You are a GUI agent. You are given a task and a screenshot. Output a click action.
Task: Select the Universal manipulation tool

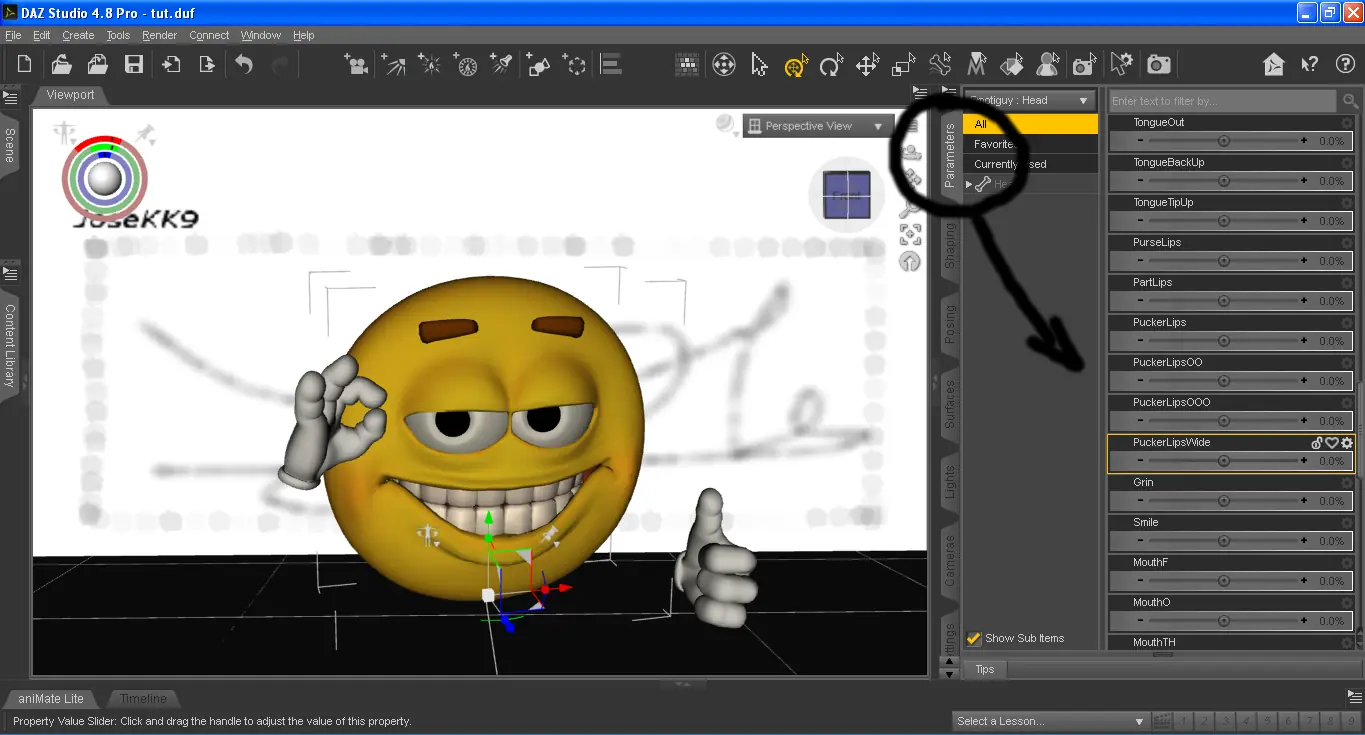[x=796, y=63]
